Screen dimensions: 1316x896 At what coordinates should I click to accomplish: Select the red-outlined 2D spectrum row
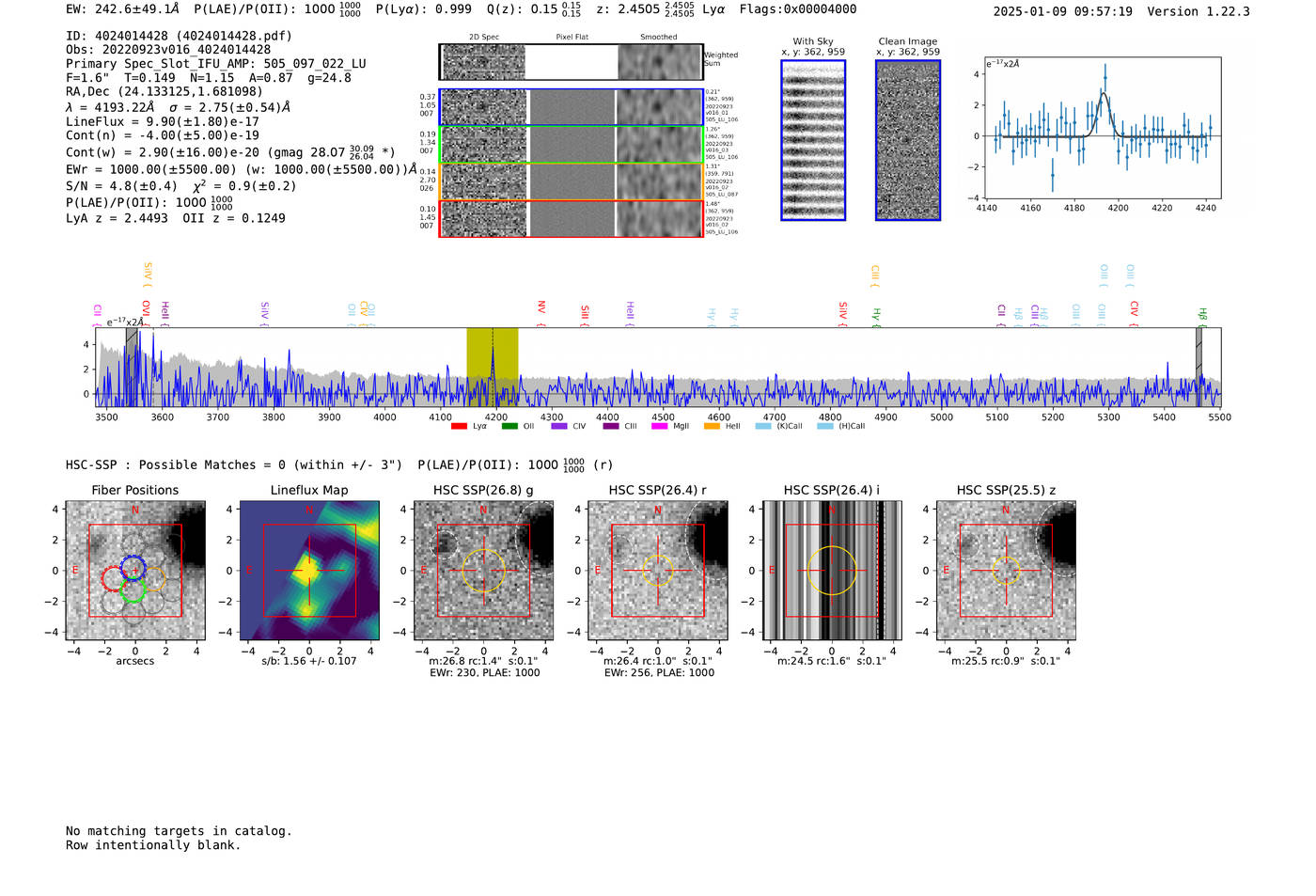click(x=571, y=218)
